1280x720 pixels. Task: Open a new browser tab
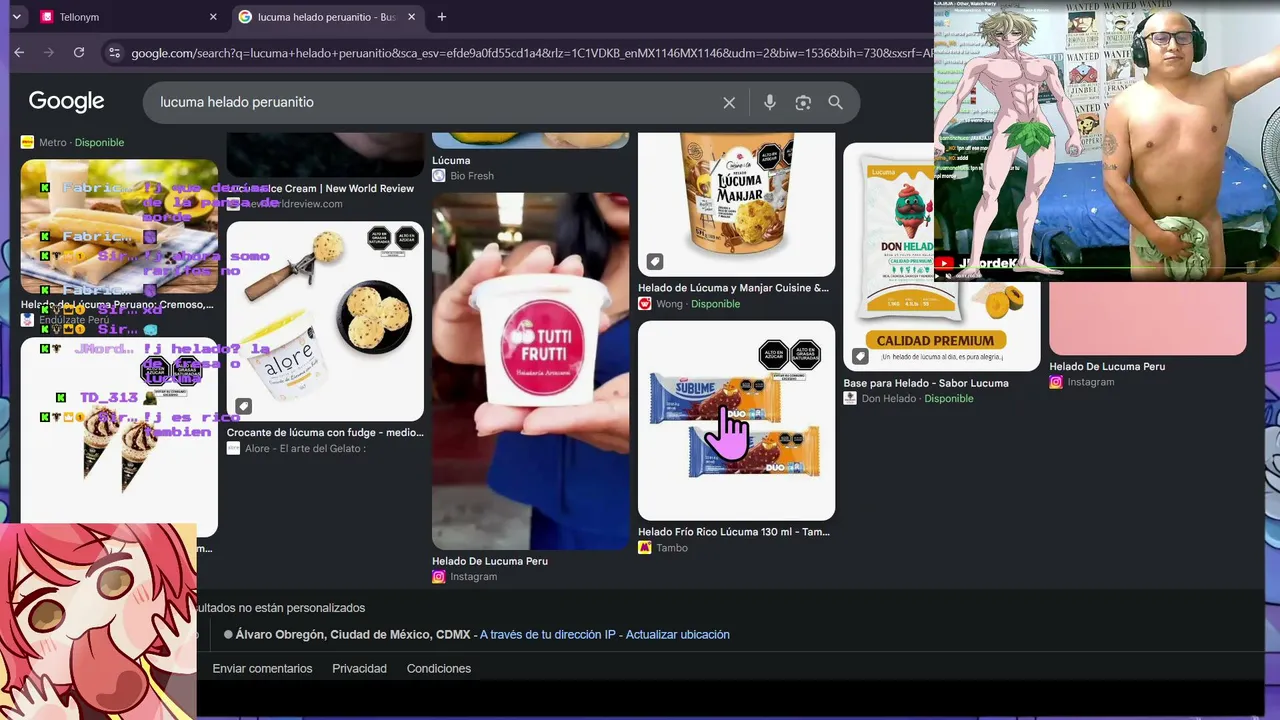click(x=442, y=17)
